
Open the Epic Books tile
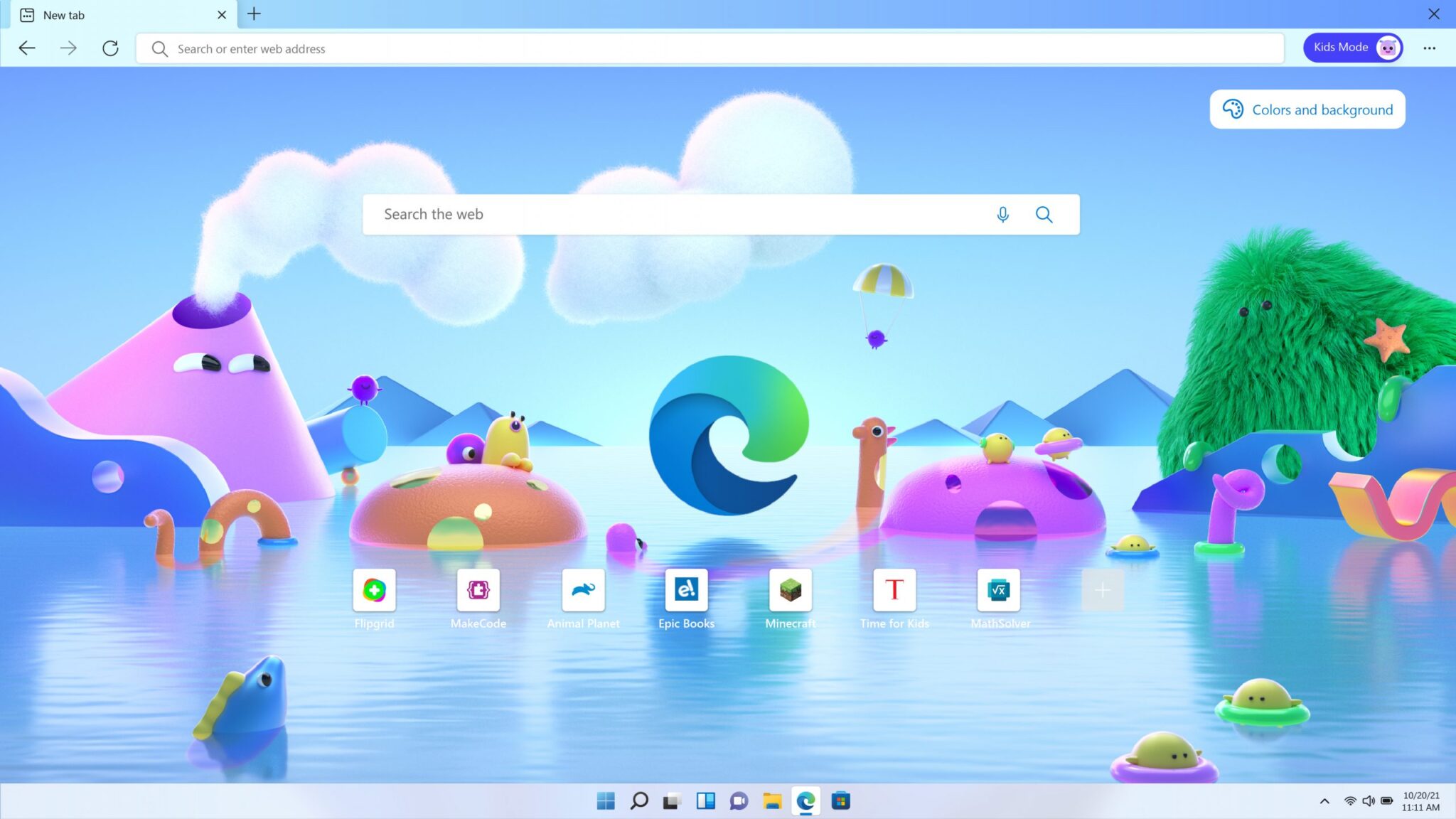(x=685, y=591)
